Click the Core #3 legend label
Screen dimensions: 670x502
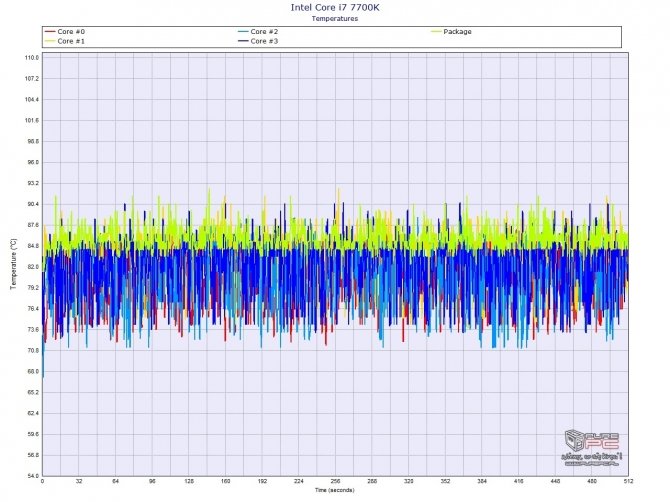pos(264,41)
